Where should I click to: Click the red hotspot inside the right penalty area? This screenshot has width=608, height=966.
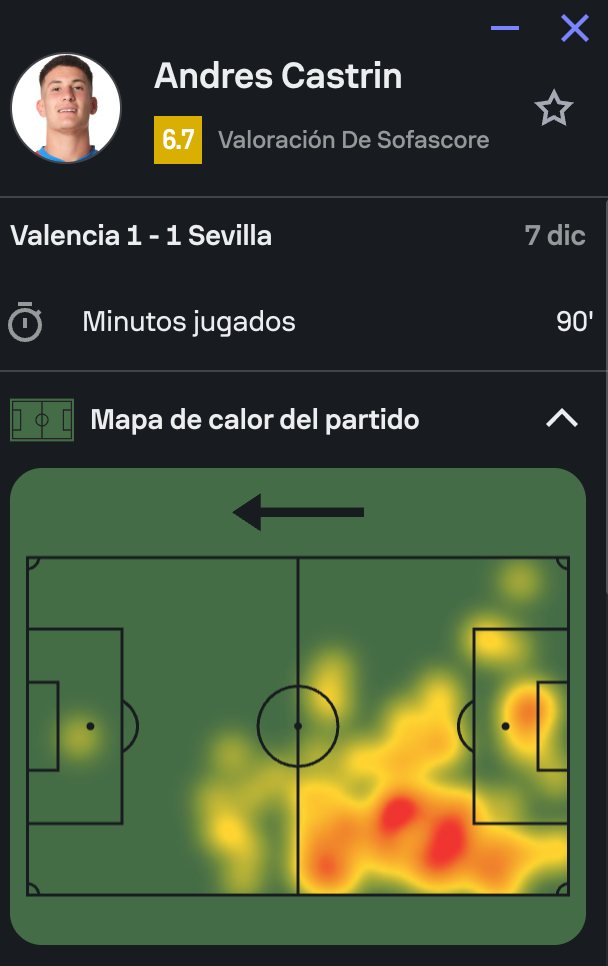(529, 712)
